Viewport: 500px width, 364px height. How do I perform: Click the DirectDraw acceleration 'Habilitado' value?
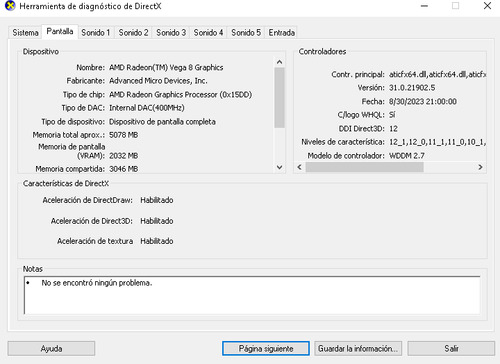pos(157,200)
